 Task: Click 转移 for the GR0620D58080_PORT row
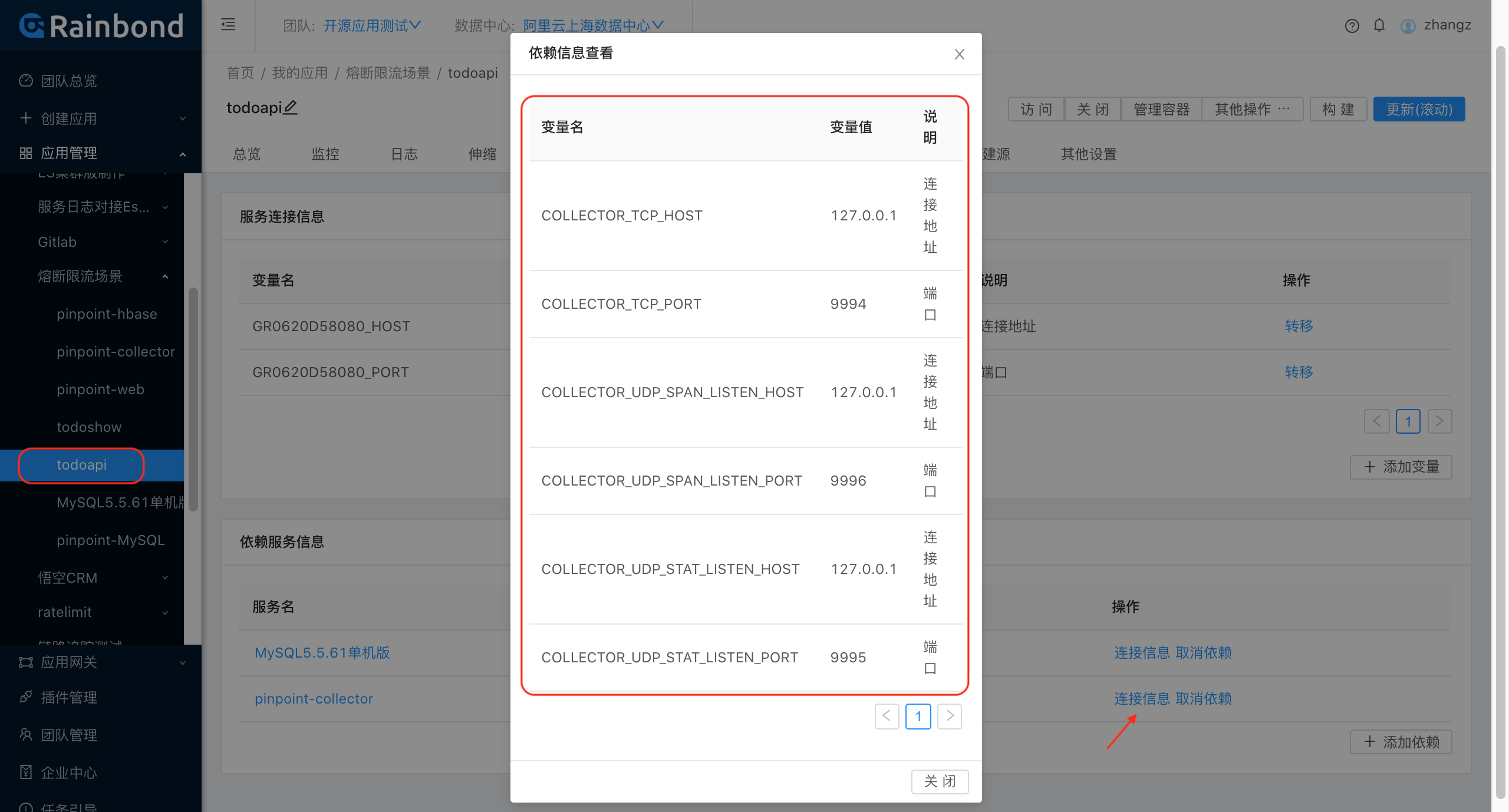[1299, 372]
